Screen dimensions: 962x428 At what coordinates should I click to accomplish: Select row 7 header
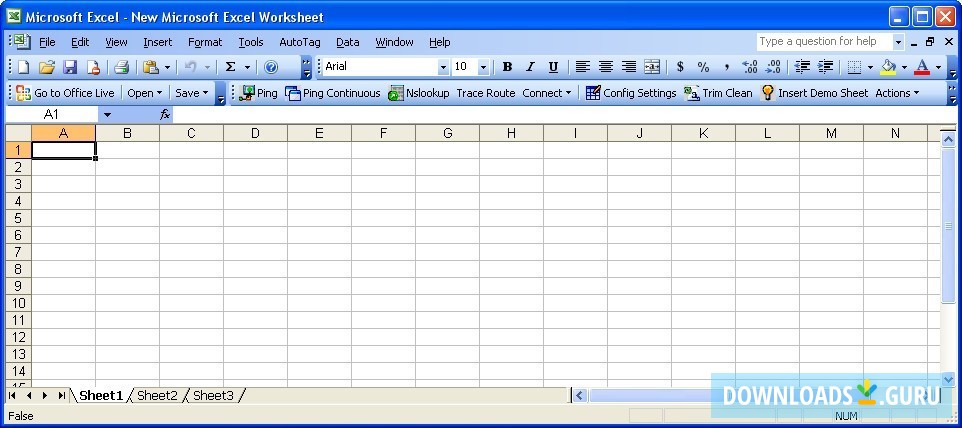18,252
